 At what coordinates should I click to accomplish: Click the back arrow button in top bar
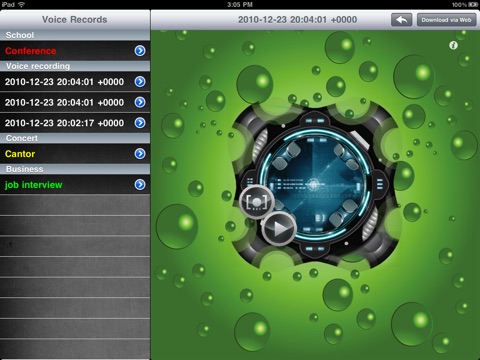pyautogui.click(x=401, y=20)
